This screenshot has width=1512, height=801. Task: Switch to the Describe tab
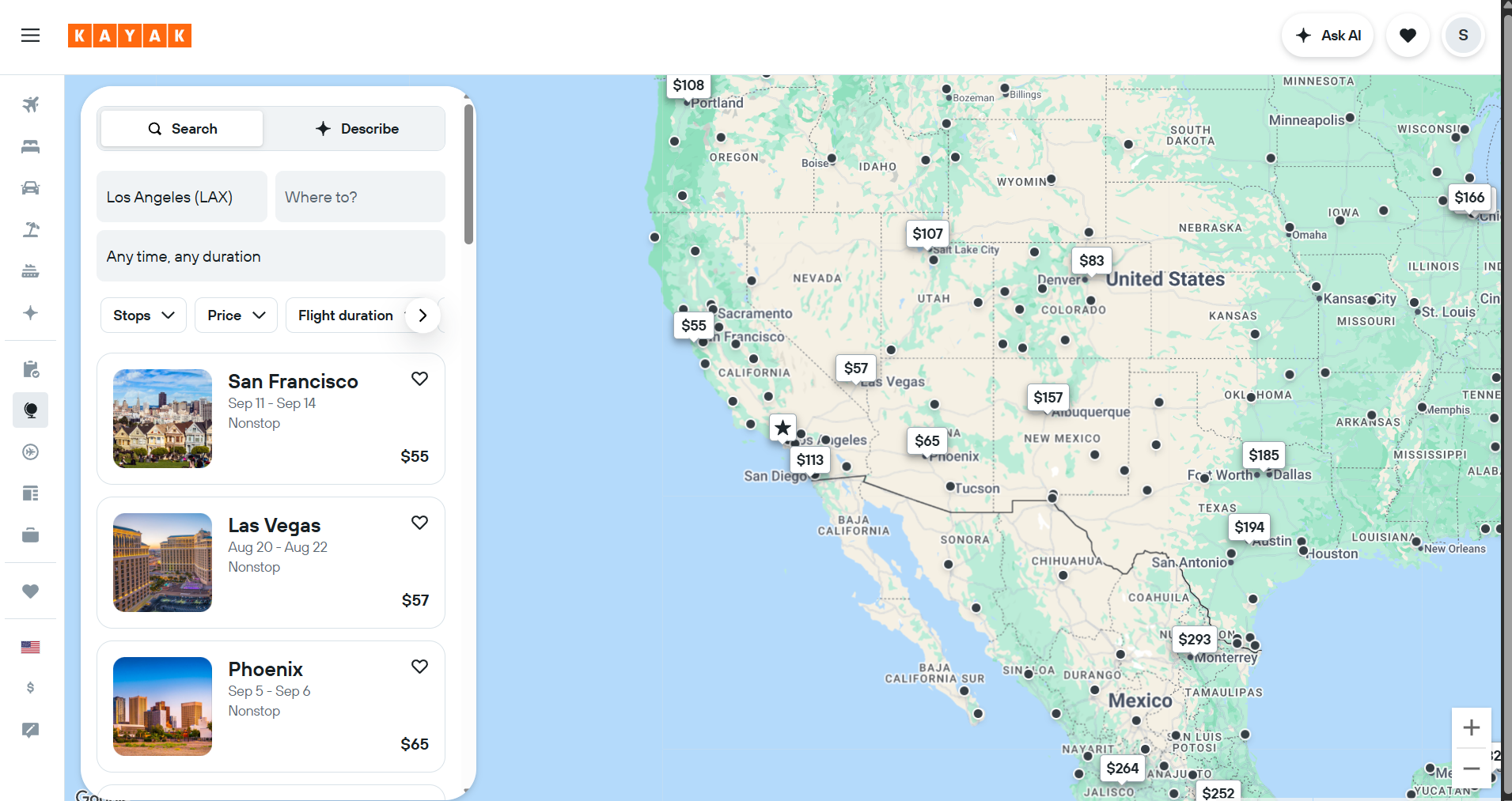(356, 129)
